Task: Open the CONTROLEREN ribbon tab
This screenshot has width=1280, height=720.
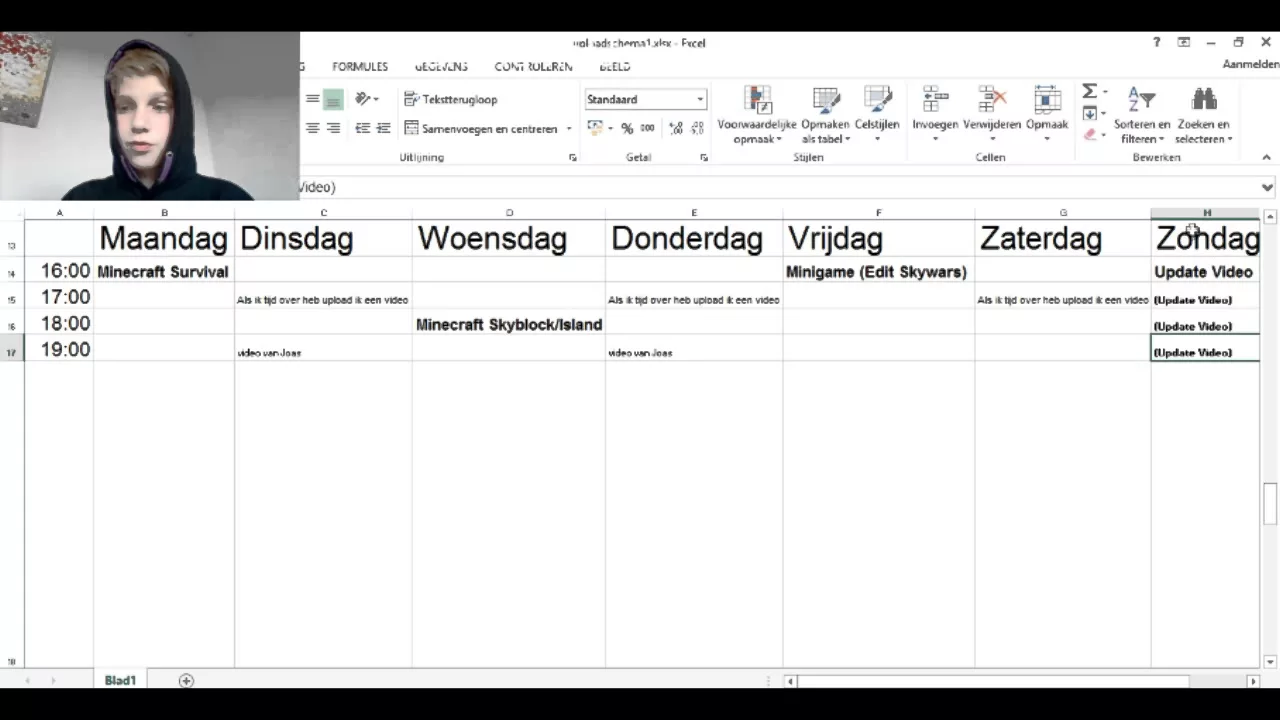Action: [533, 66]
